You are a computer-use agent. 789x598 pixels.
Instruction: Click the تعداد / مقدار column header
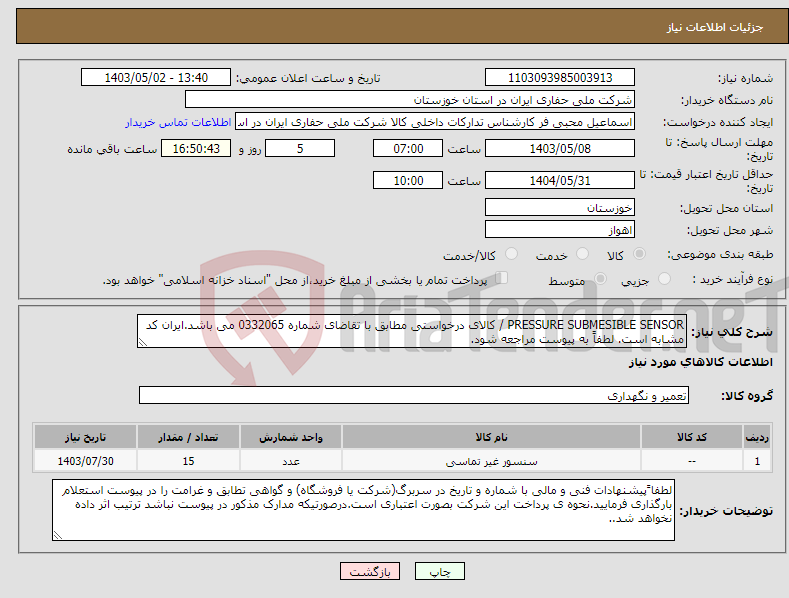188,437
